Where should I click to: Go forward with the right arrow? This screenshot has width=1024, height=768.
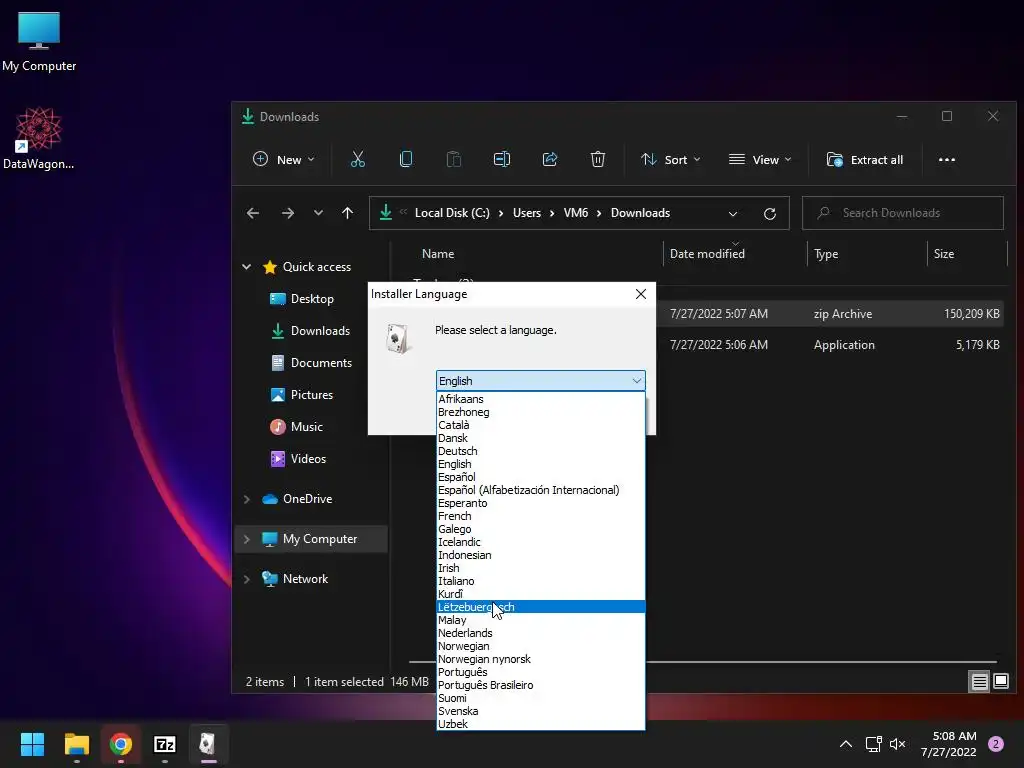287,213
